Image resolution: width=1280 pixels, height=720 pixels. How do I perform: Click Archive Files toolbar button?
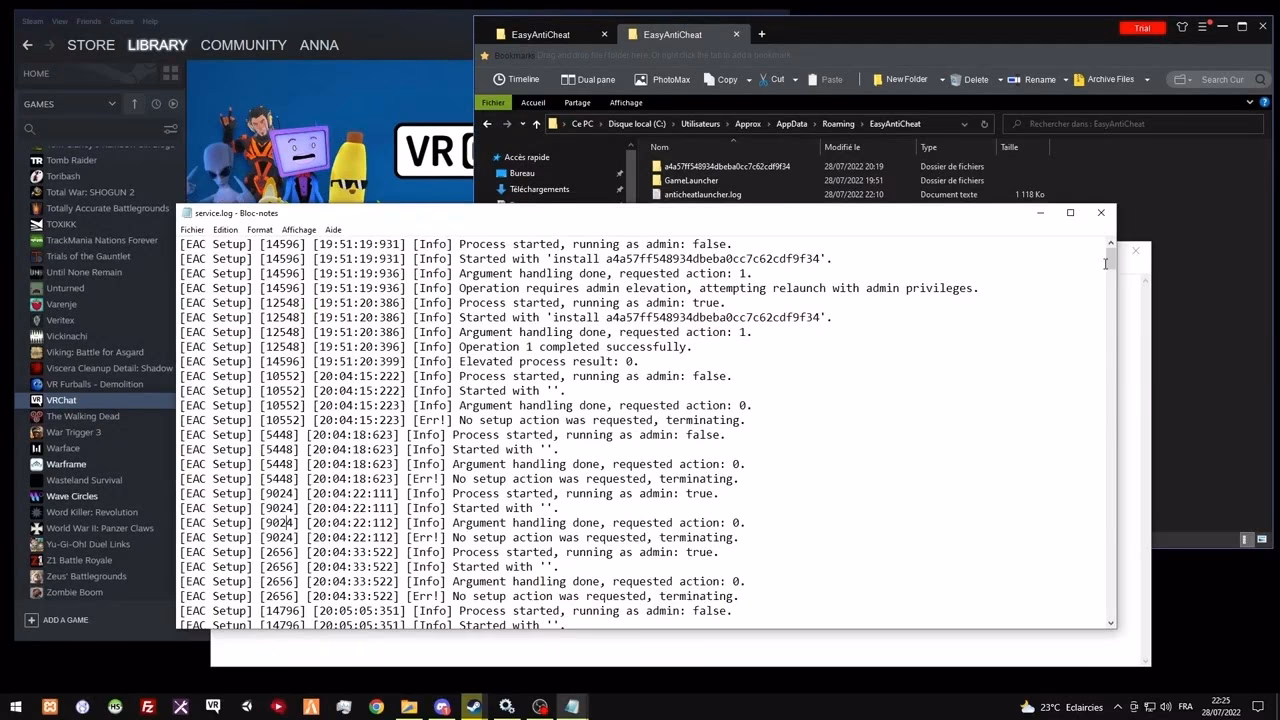[x=1104, y=79]
